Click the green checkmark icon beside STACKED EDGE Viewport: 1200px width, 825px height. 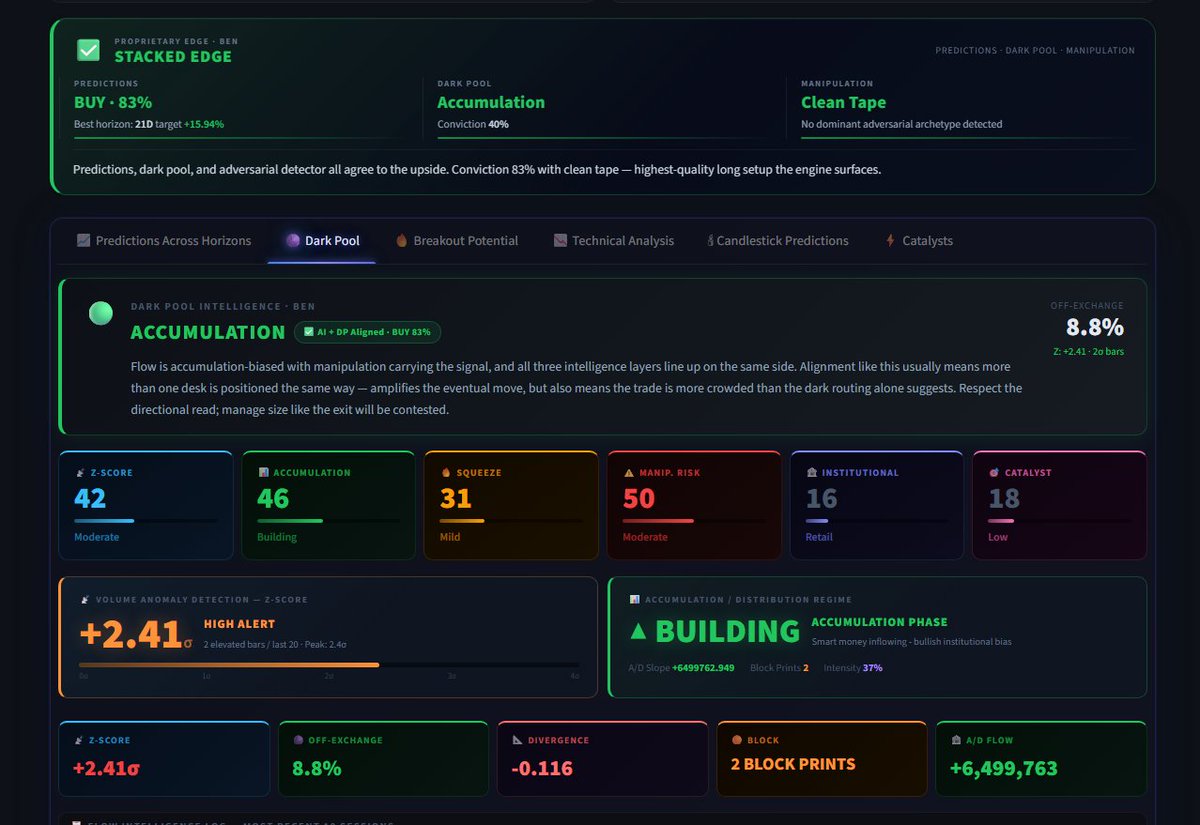coord(89,49)
